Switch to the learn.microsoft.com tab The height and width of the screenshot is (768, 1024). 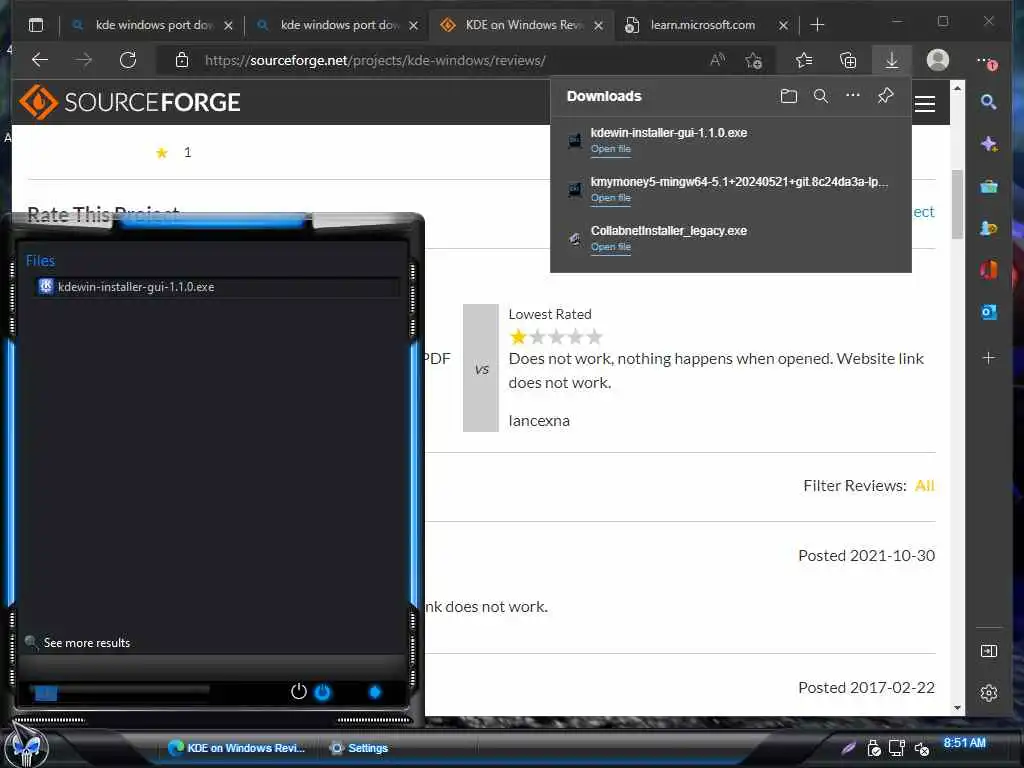(x=703, y=25)
